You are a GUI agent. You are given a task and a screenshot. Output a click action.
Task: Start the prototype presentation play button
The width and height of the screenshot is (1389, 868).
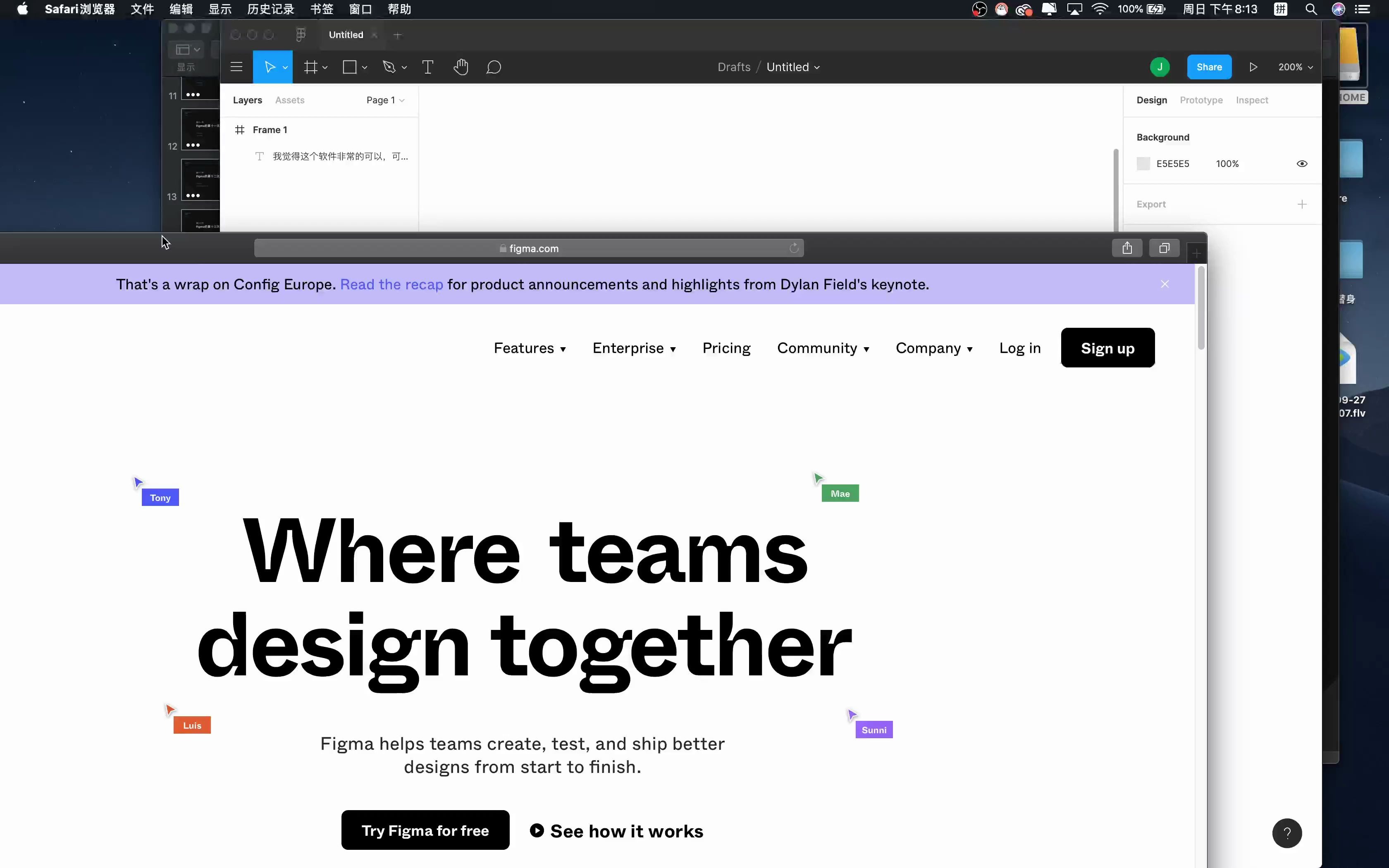point(1253,67)
